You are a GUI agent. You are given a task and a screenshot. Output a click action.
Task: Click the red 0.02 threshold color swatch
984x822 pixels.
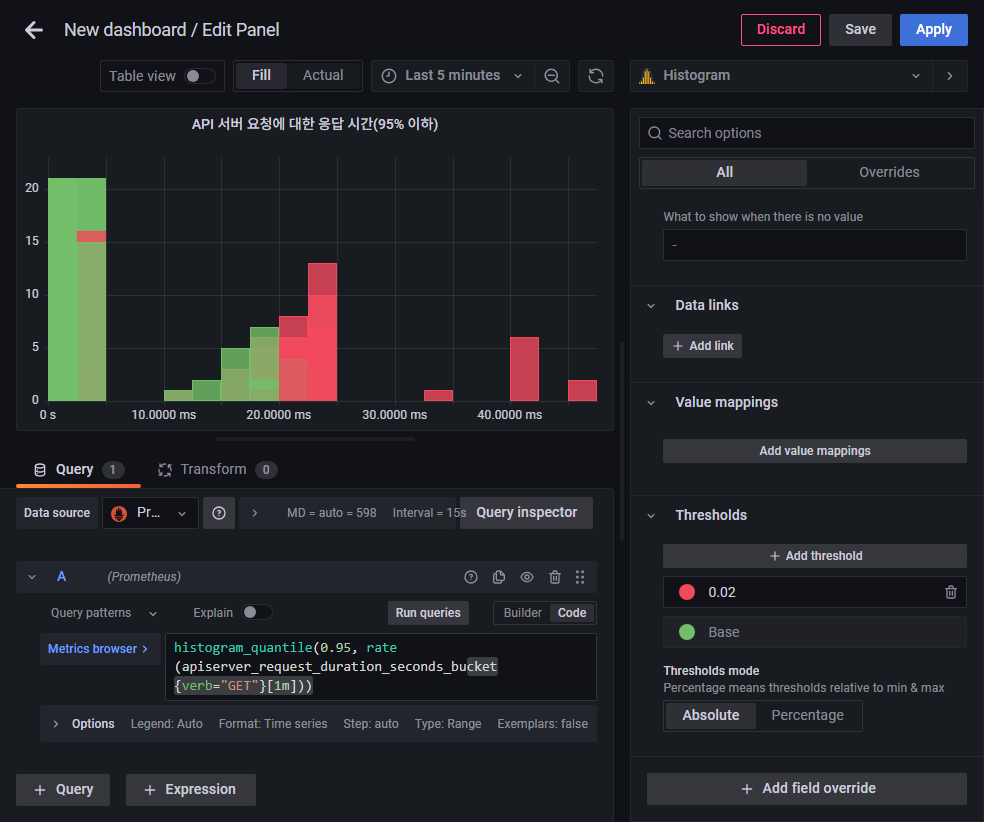coord(687,592)
